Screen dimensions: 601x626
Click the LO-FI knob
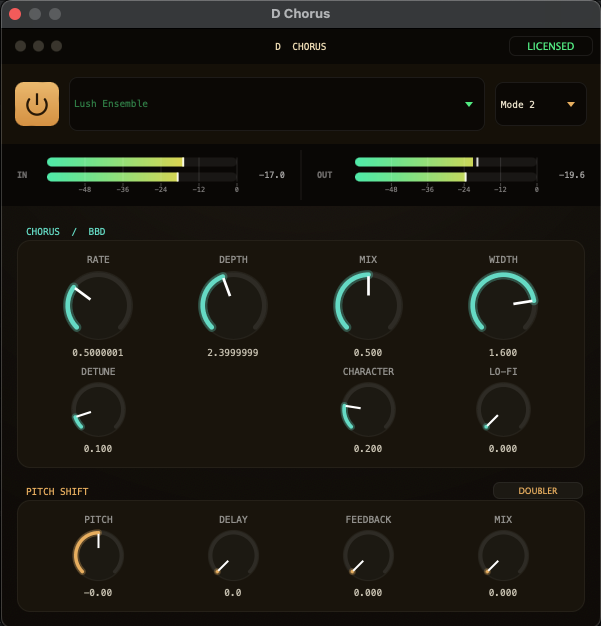pyautogui.click(x=503, y=409)
